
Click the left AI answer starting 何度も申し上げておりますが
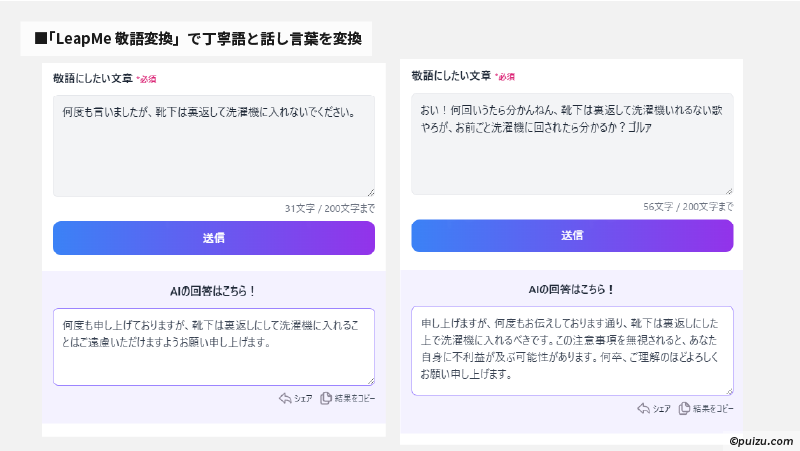click(213, 346)
